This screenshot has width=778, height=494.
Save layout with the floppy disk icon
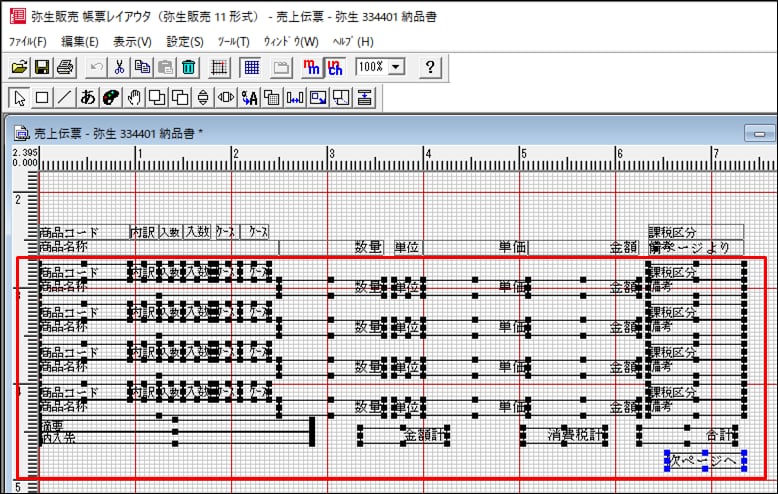[42, 67]
